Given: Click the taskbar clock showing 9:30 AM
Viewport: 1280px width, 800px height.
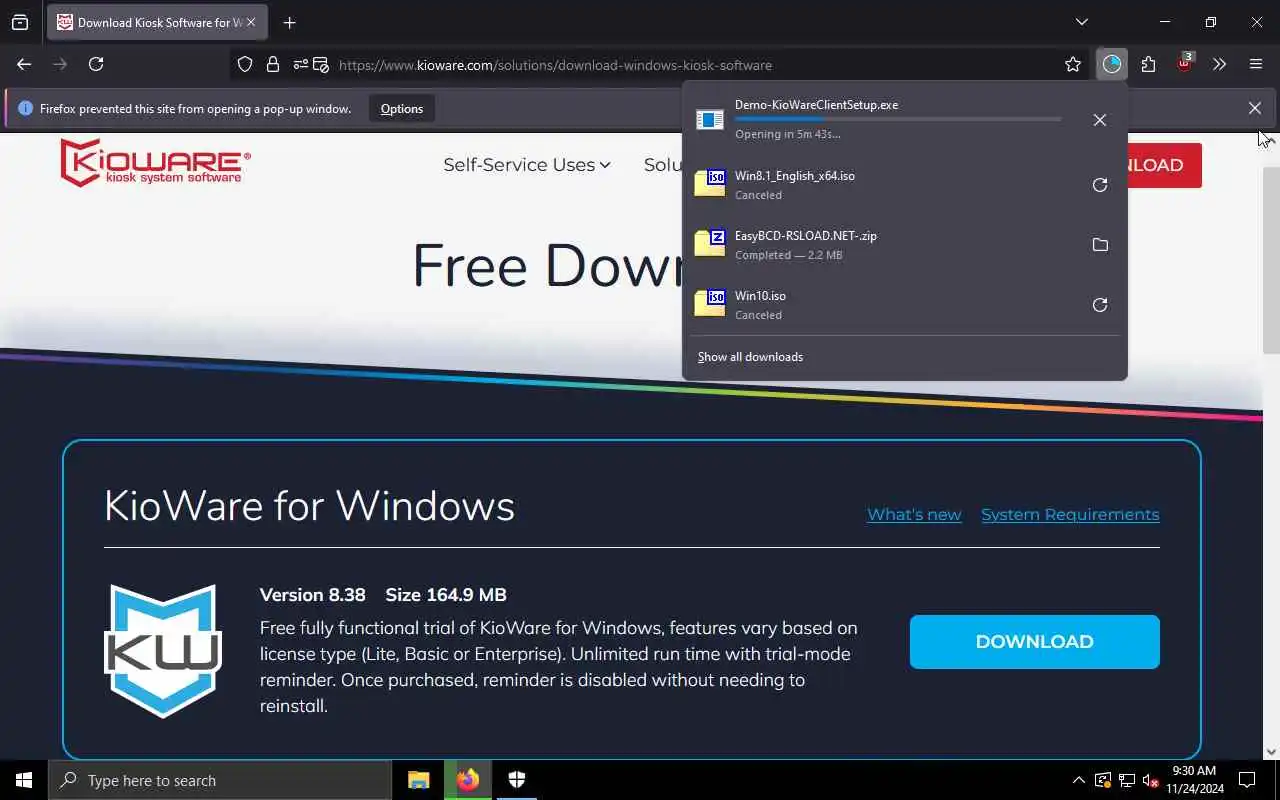Looking at the screenshot, I should click(1195, 780).
